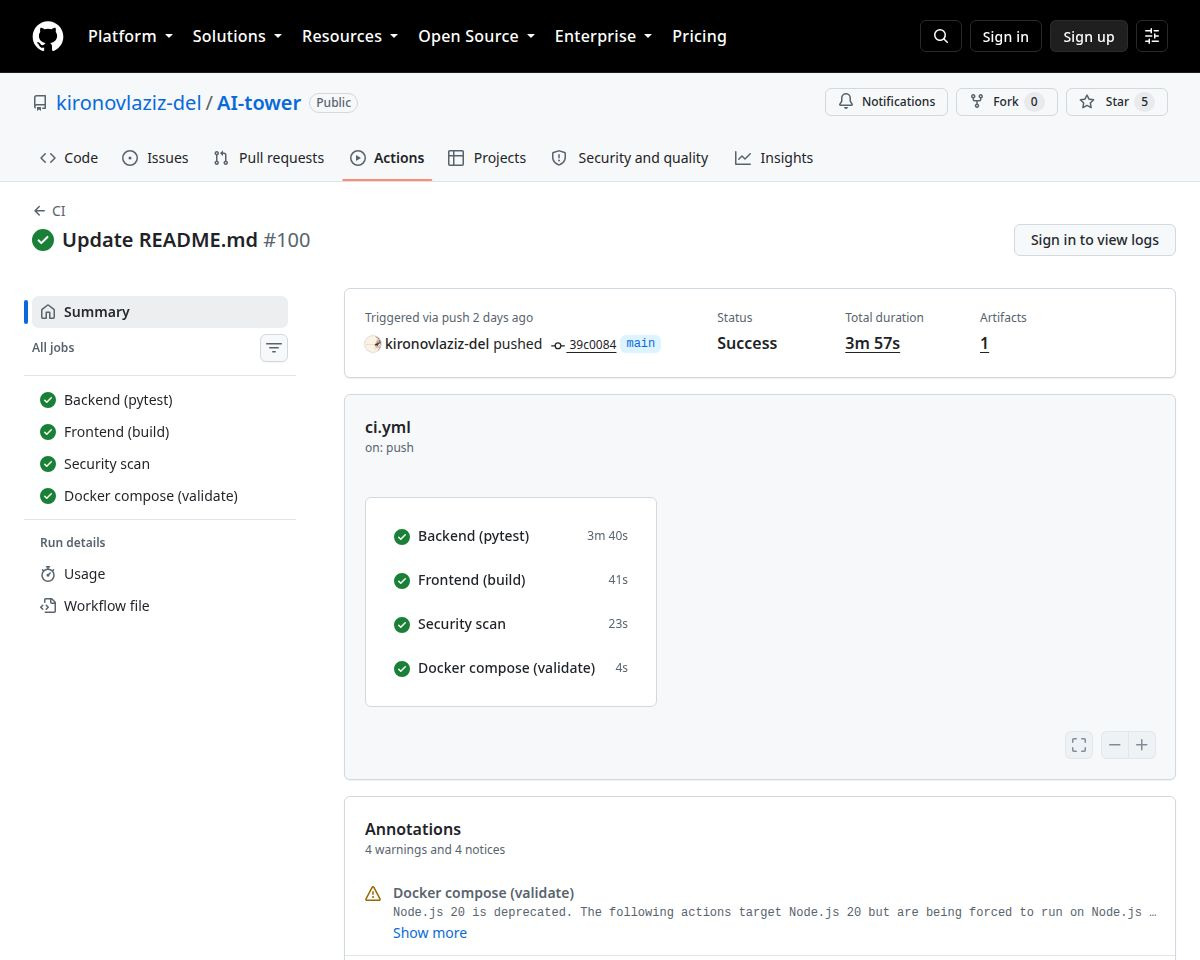Click the Sign up button
This screenshot has height=960, width=1200.
[x=1089, y=36]
